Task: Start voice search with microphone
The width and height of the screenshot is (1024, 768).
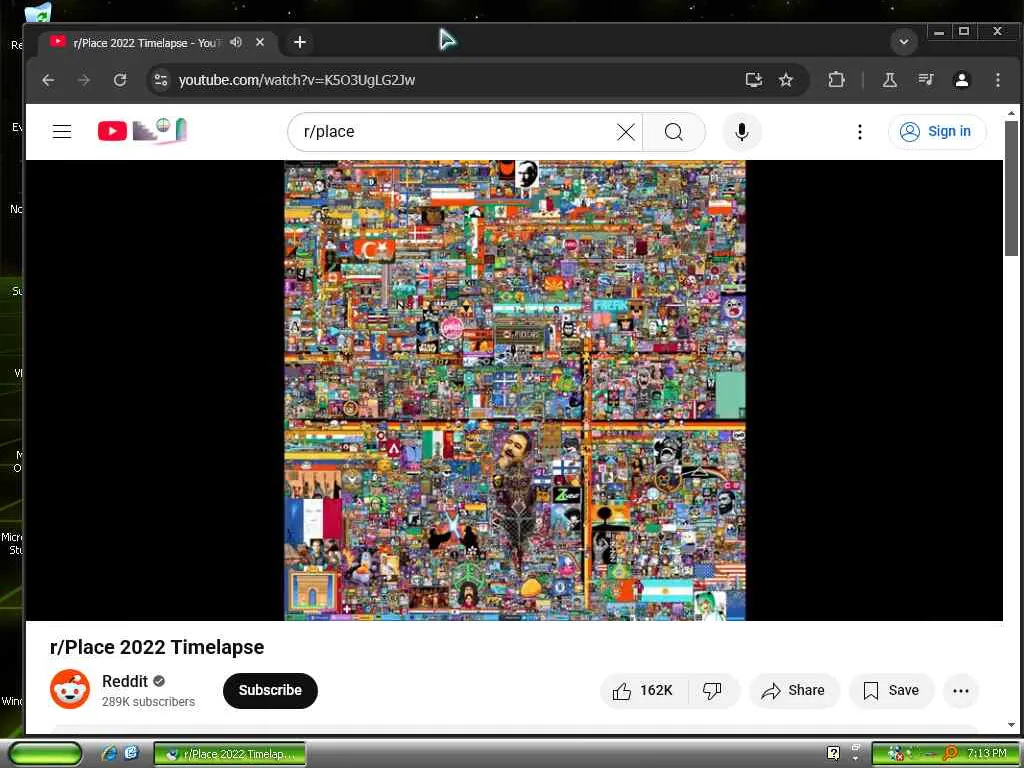Action: [741, 132]
